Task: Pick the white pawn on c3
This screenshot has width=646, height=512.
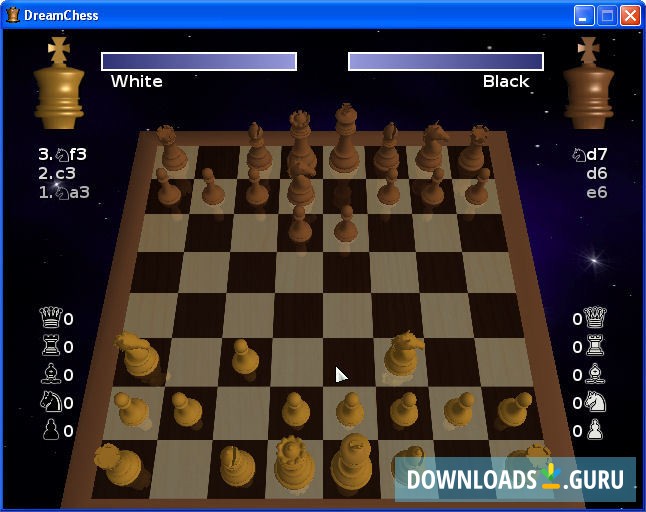Action: 245,357
